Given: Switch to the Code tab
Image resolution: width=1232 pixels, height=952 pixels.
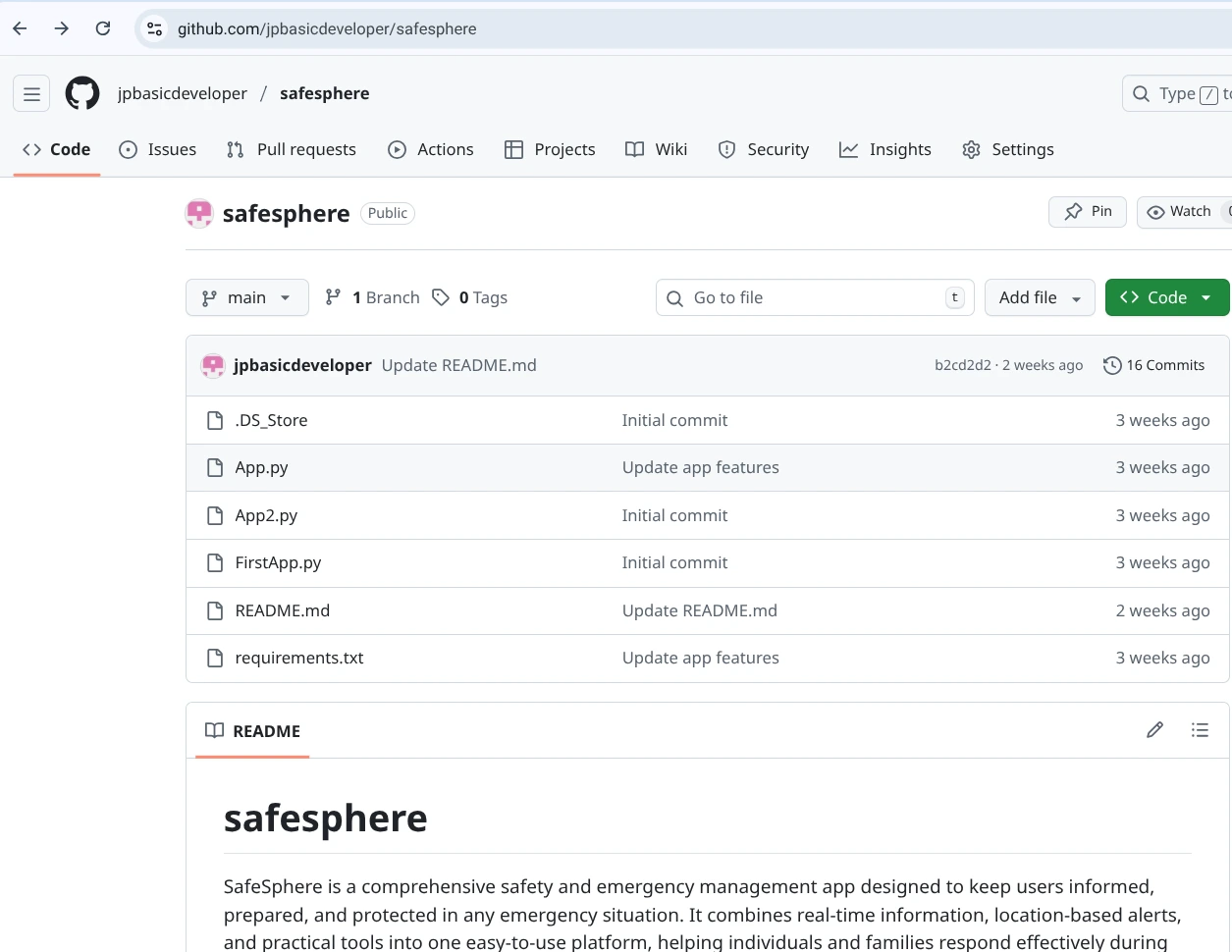Looking at the screenshot, I should [57, 149].
